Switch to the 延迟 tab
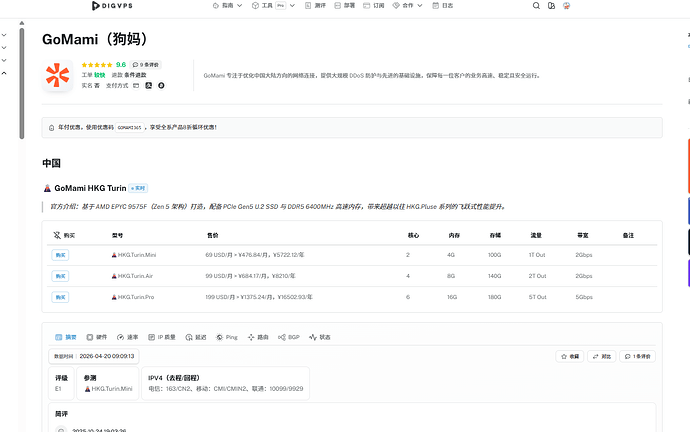The width and height of the screenshot is (690, 432). click(x=196, y=337)
